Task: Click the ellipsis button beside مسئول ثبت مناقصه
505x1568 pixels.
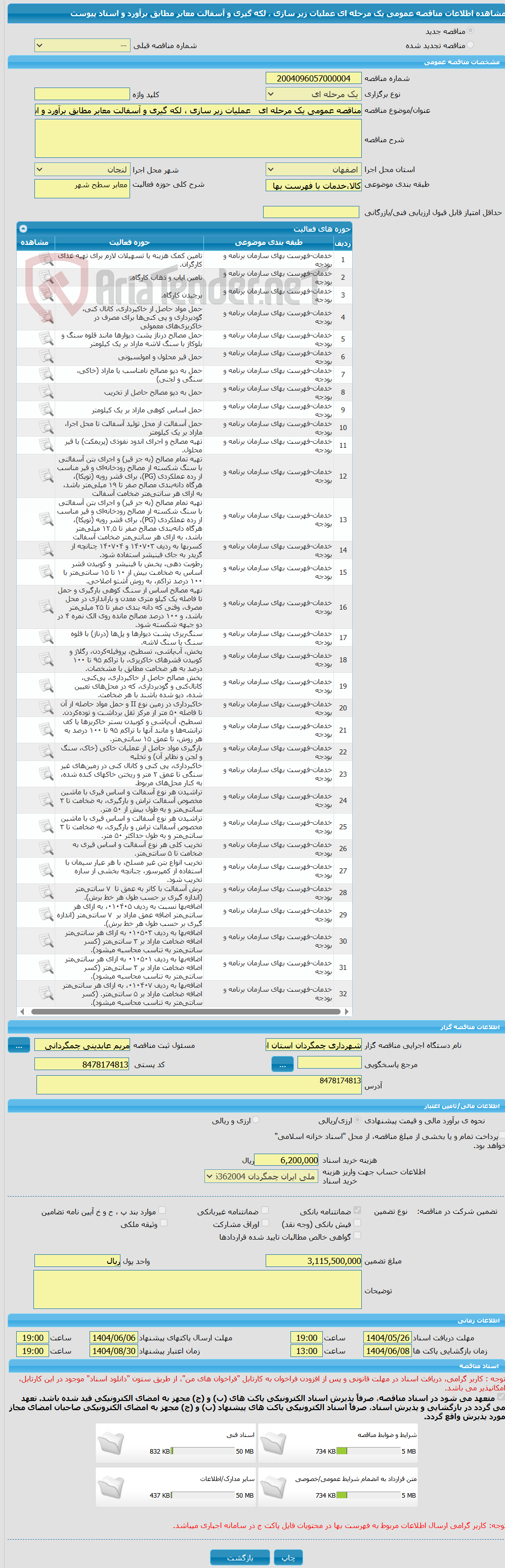Action: [x=19, y=1045]
